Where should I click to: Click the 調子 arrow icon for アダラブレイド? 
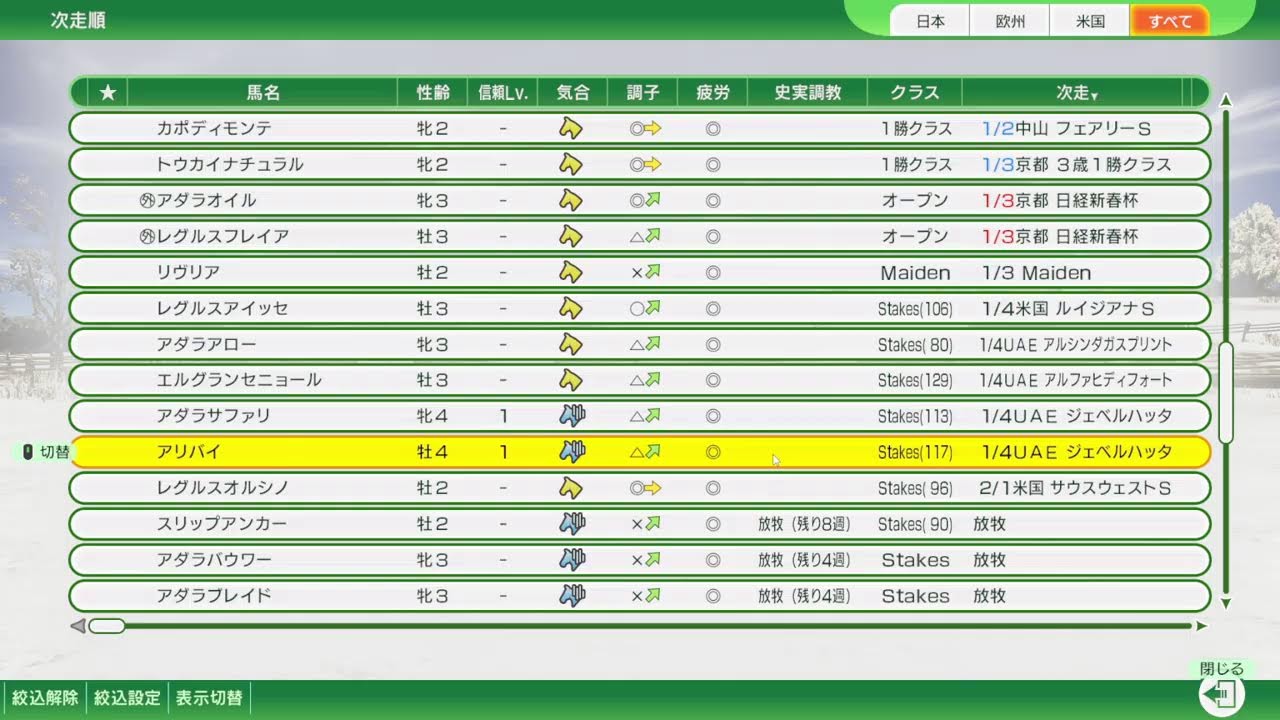tap(653, 596)
